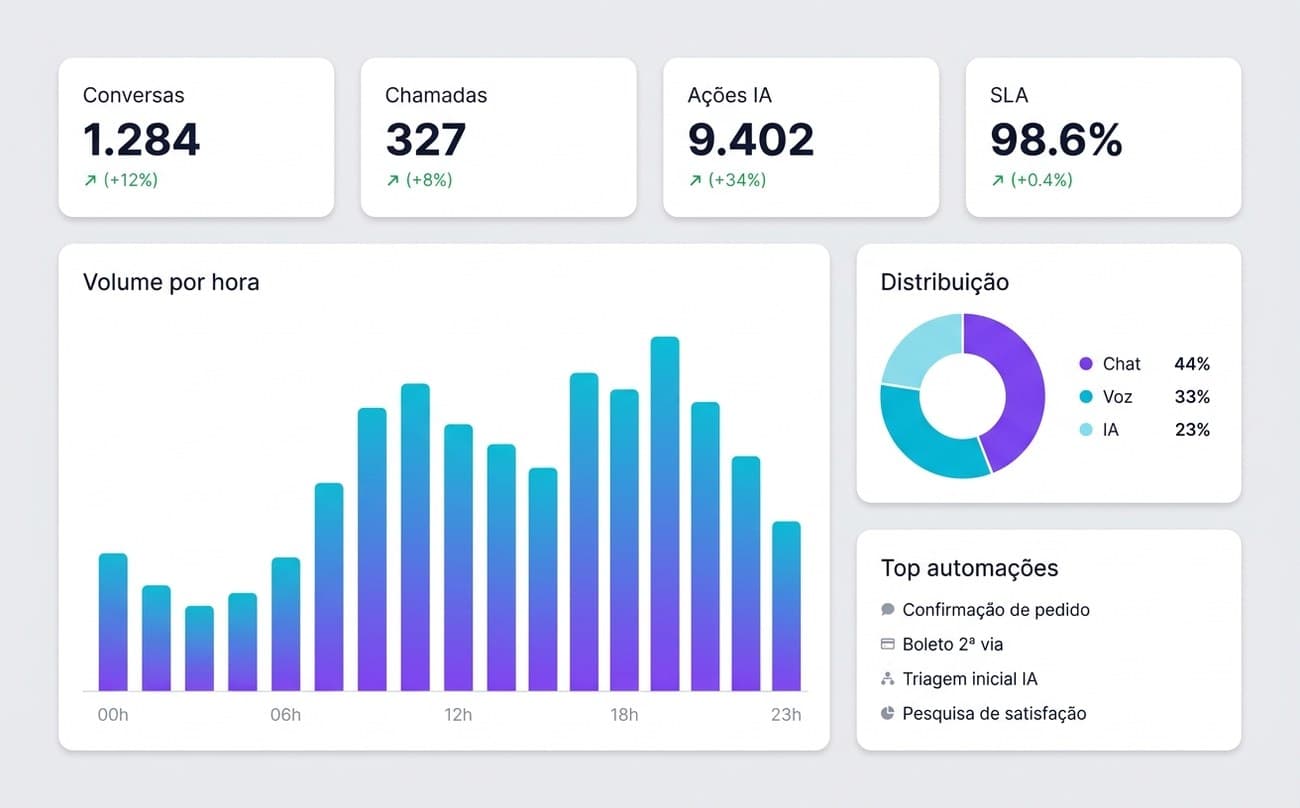1300x808 pixels.
Task: Click the pie chart icon beside Pesquisa de satisfação
Action: 888,713
